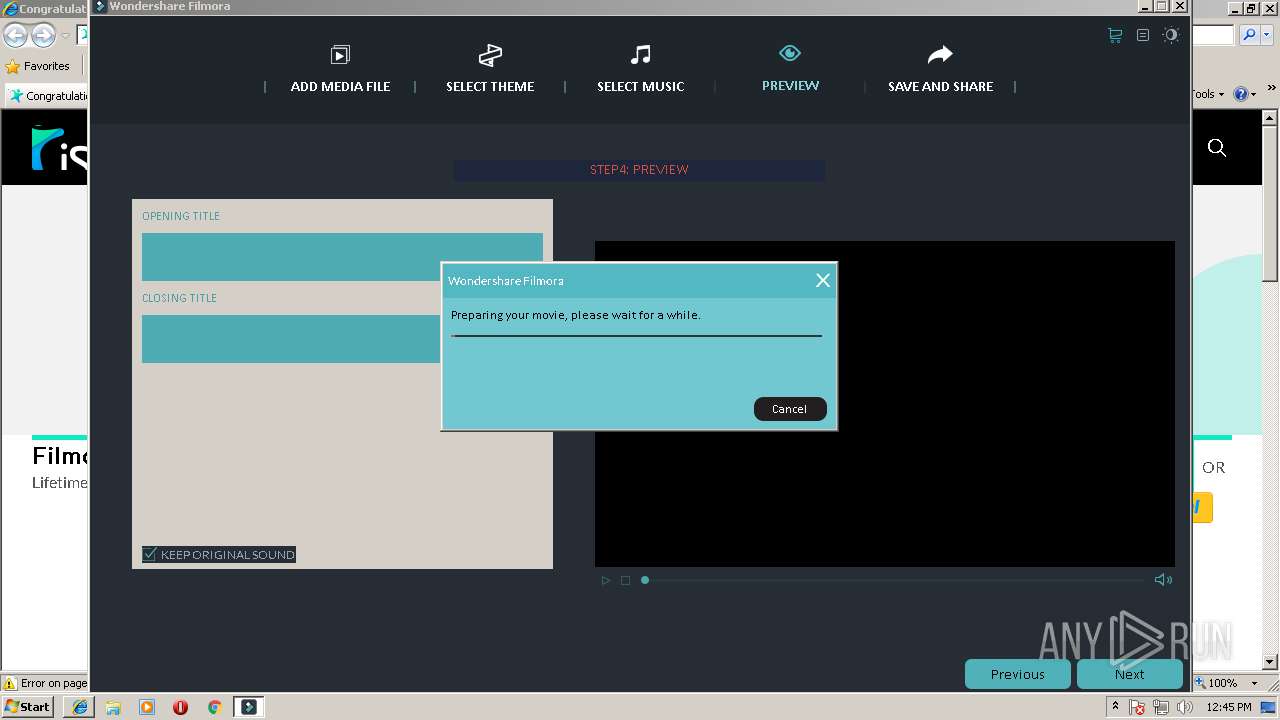Screen dimensions: 1280x720
Task: Open the Select Theme step
Action: click(490, 68)
